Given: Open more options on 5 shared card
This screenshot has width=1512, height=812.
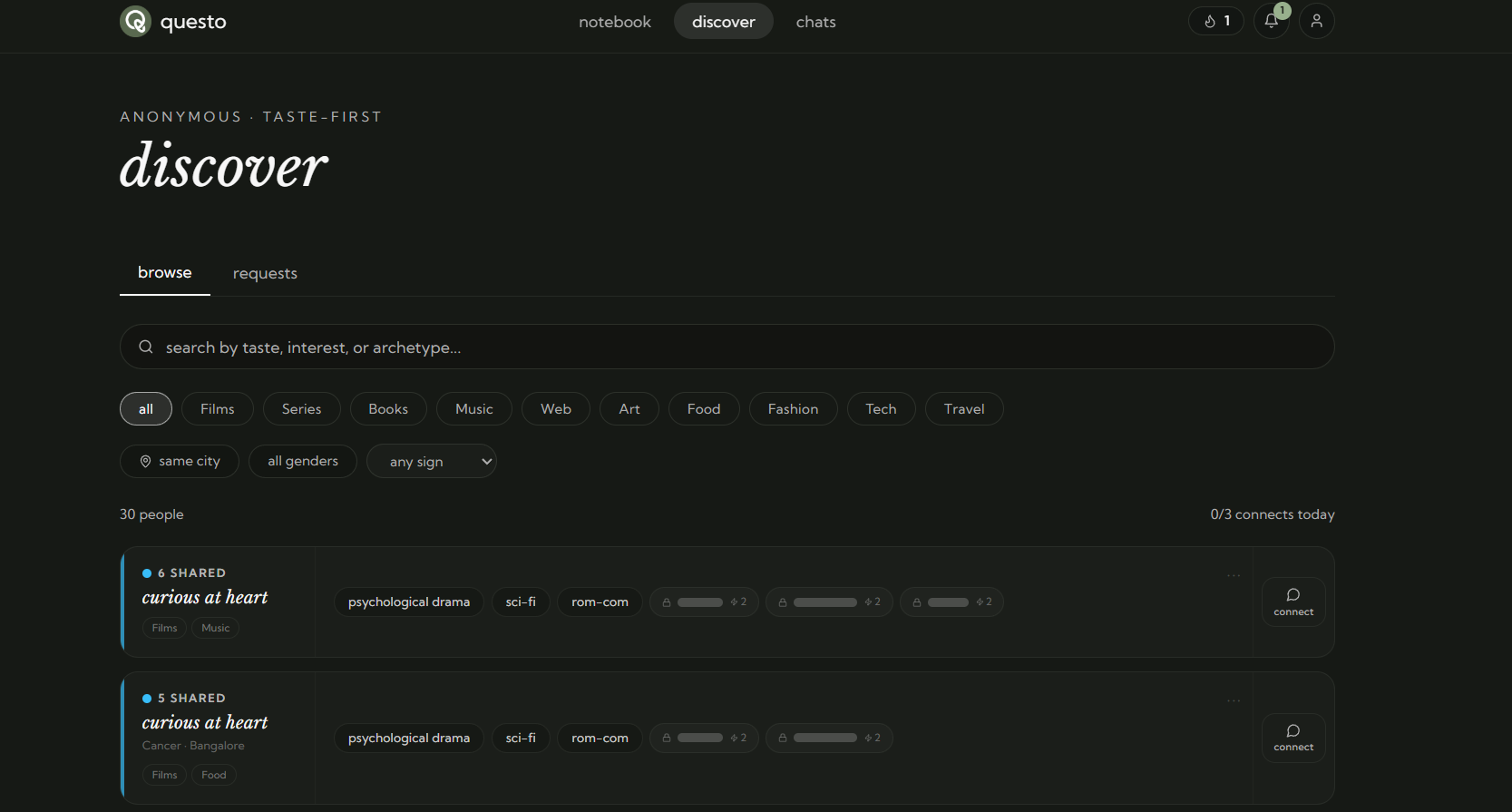Looking at the screenshot, I should coord(1234,700).
